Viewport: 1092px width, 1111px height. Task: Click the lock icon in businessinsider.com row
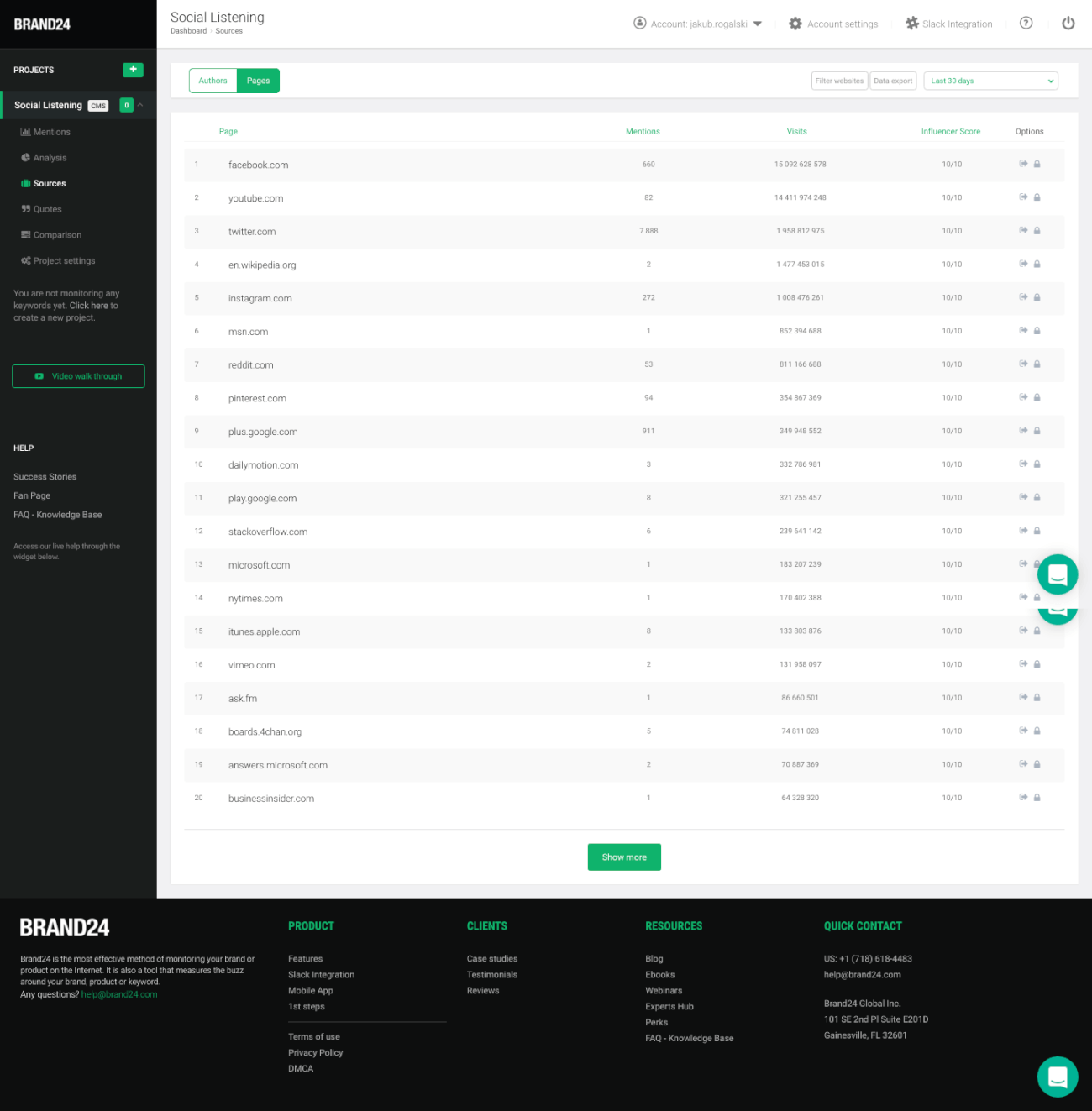pos(1037,798)
